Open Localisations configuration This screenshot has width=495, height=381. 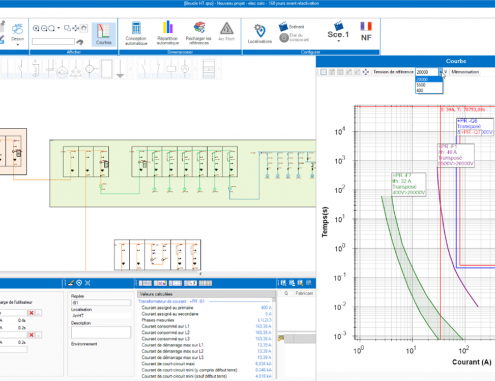pos(260,34)
